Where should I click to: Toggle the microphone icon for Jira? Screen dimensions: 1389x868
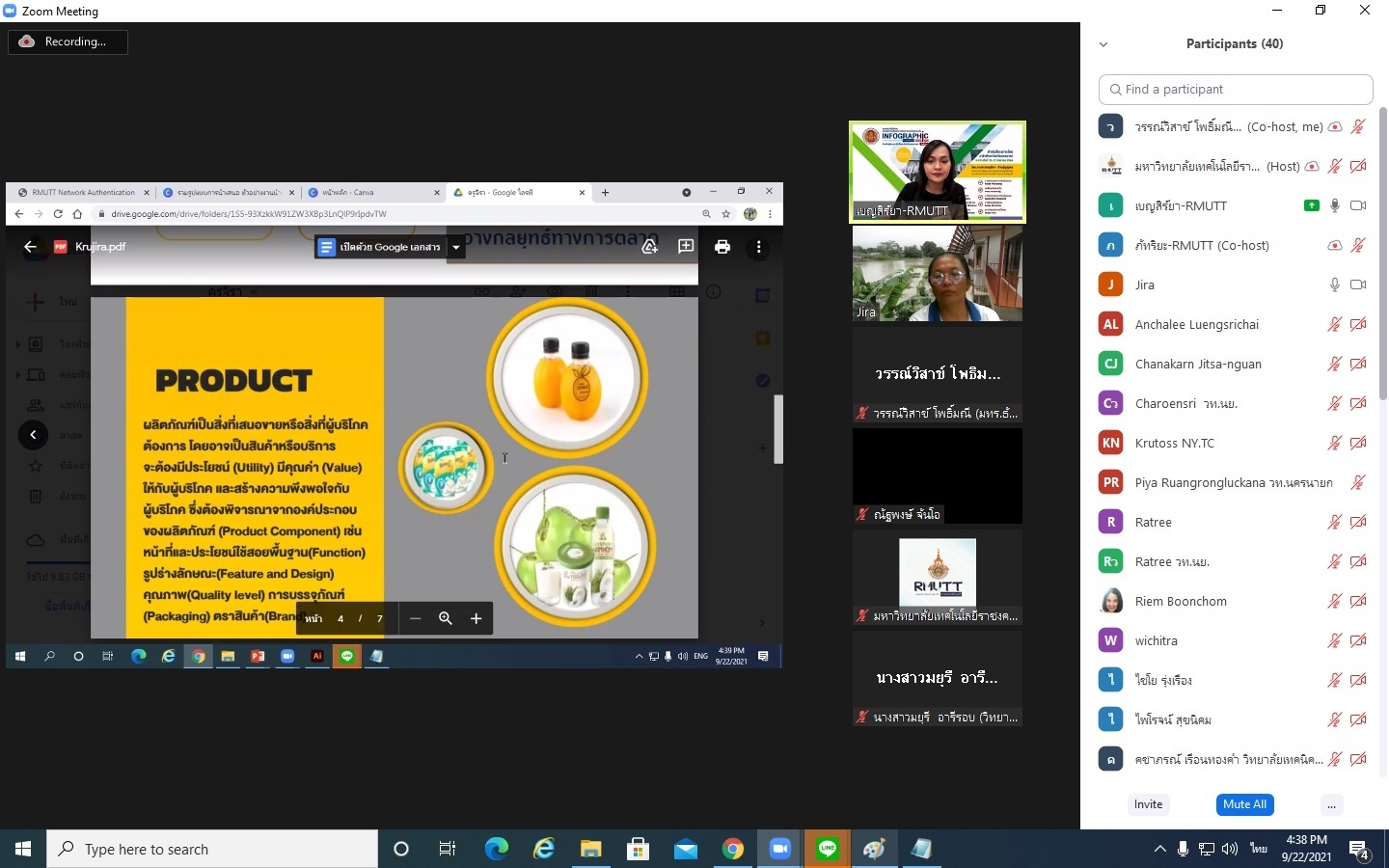[1334, 285]
